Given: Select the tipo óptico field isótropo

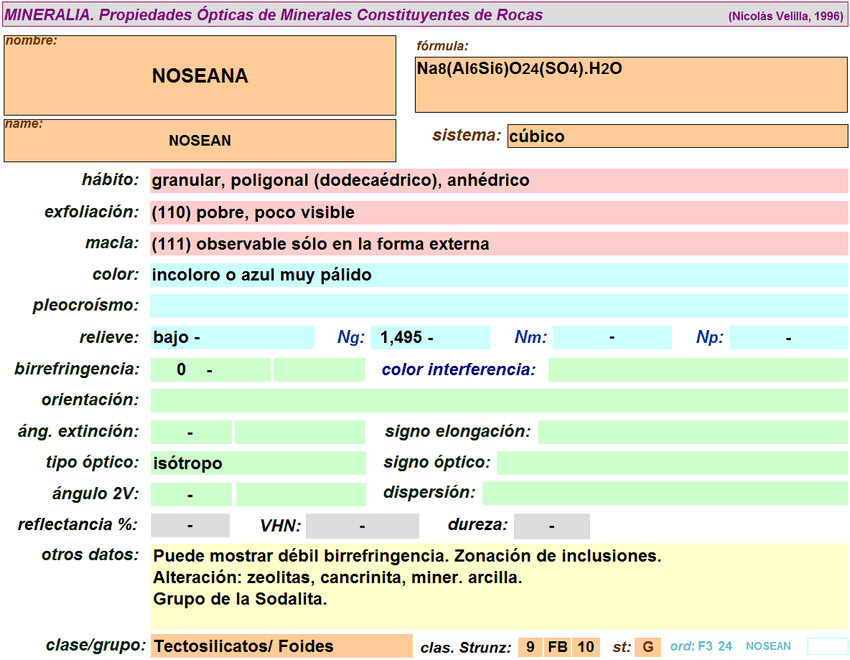Looking at the screenshot, I should coord(258,463).
